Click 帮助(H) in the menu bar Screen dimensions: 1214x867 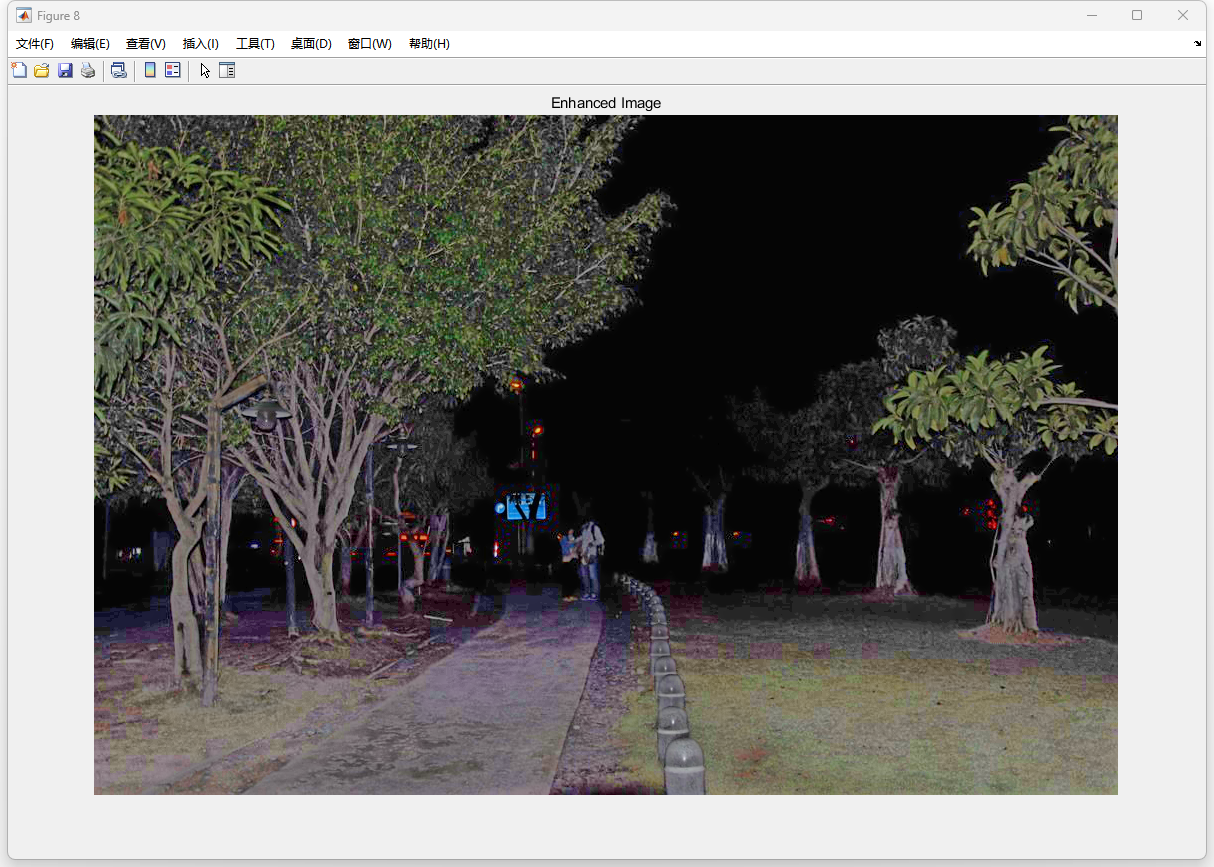point(429,44)
